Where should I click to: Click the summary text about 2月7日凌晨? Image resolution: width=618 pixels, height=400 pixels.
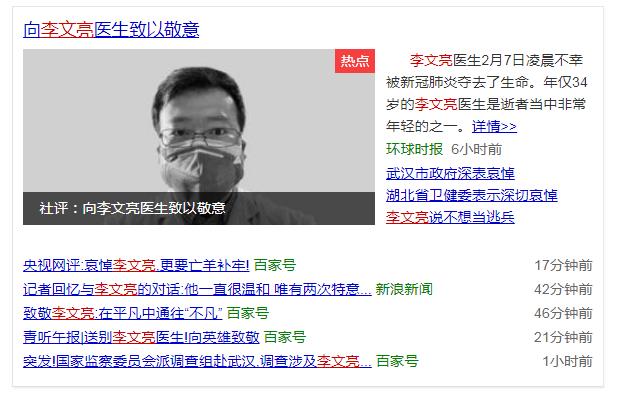tap(486, 93)
